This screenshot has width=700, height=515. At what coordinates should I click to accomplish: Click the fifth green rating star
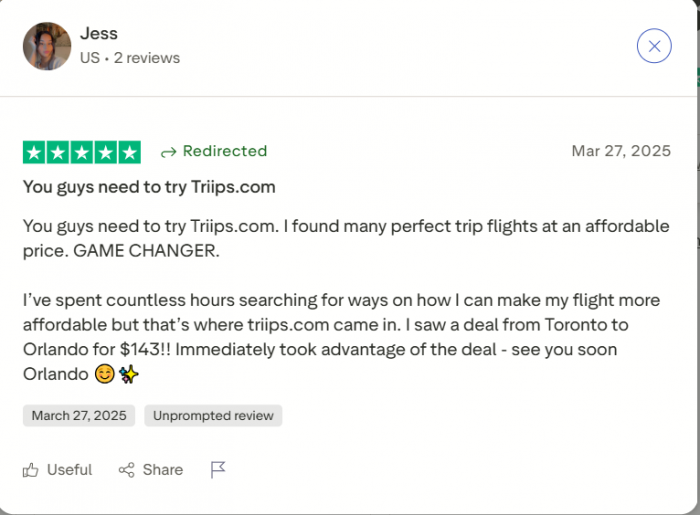(130, 152)
